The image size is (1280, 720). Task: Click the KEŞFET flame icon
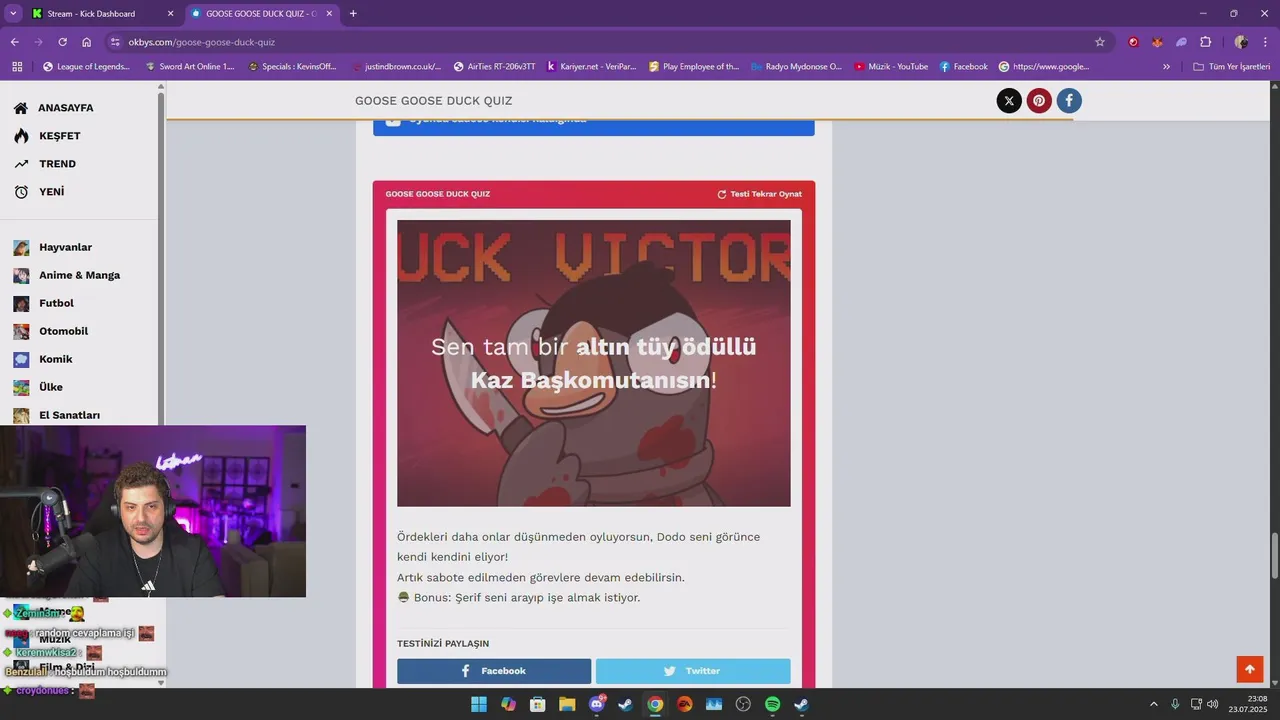pos(21,136)
